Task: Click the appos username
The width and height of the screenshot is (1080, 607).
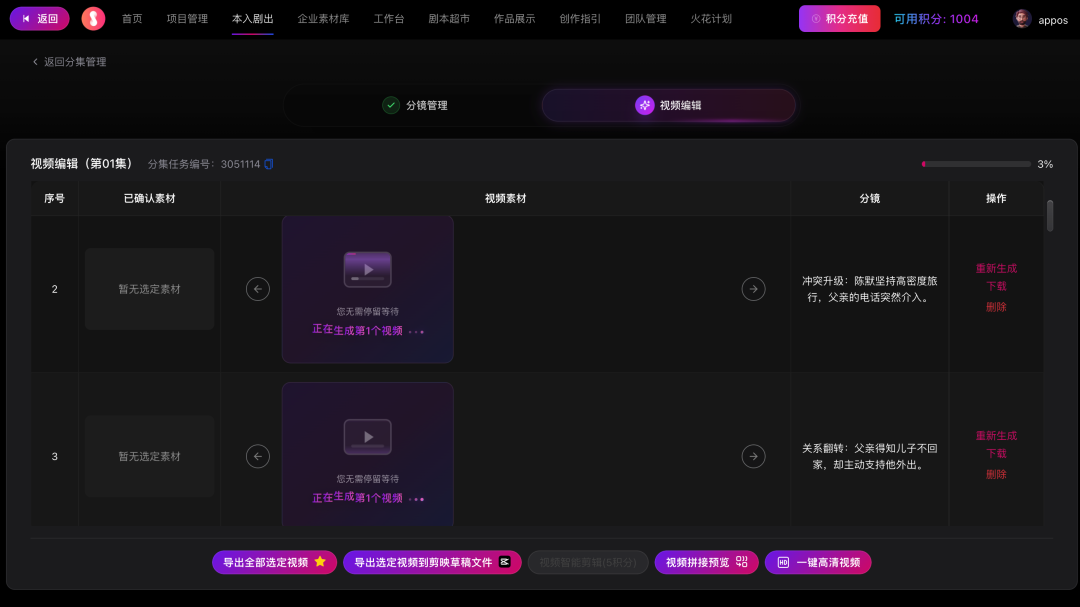Action: [x=1052, y=20]
